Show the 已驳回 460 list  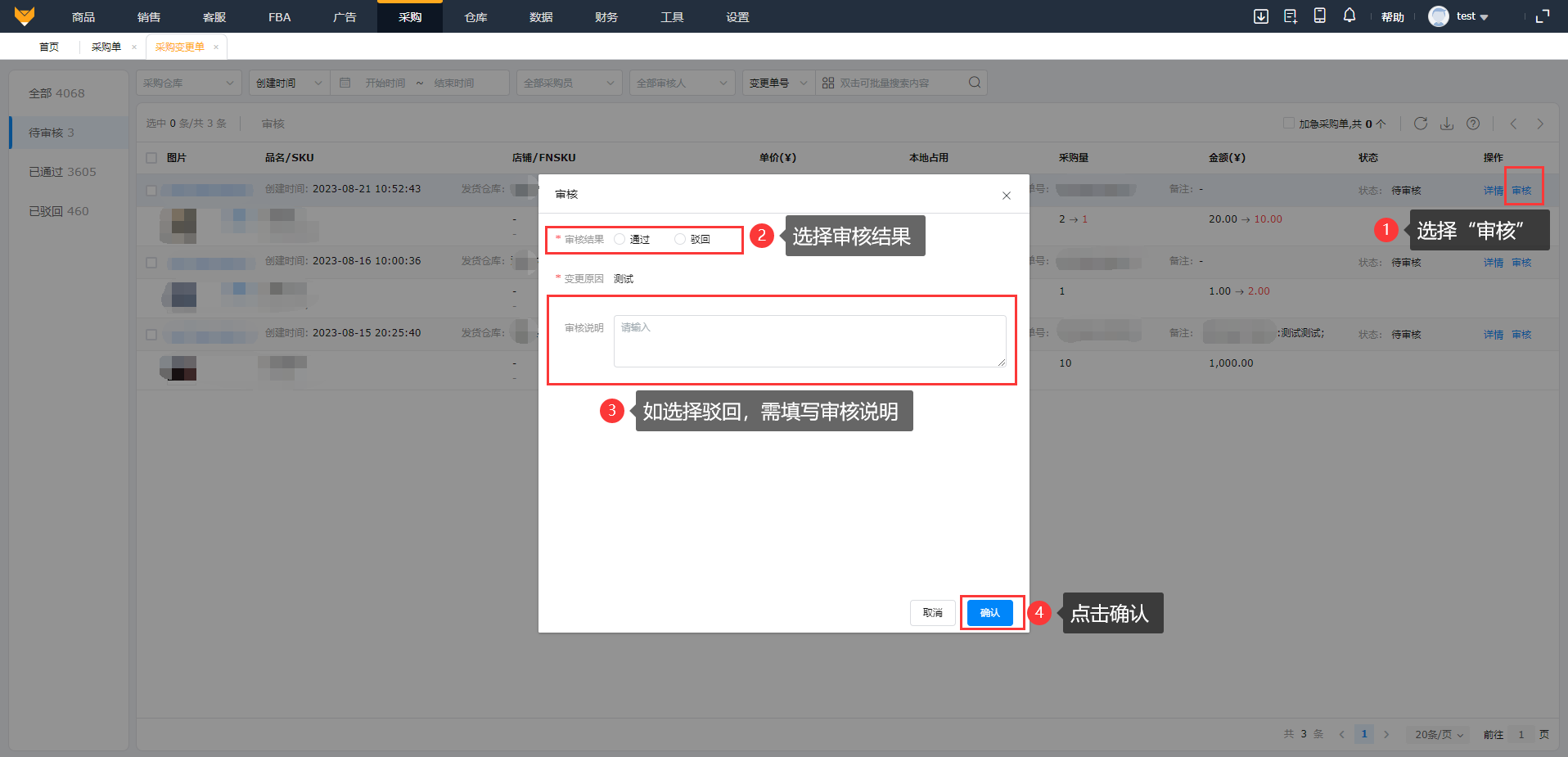pos(70,211)
